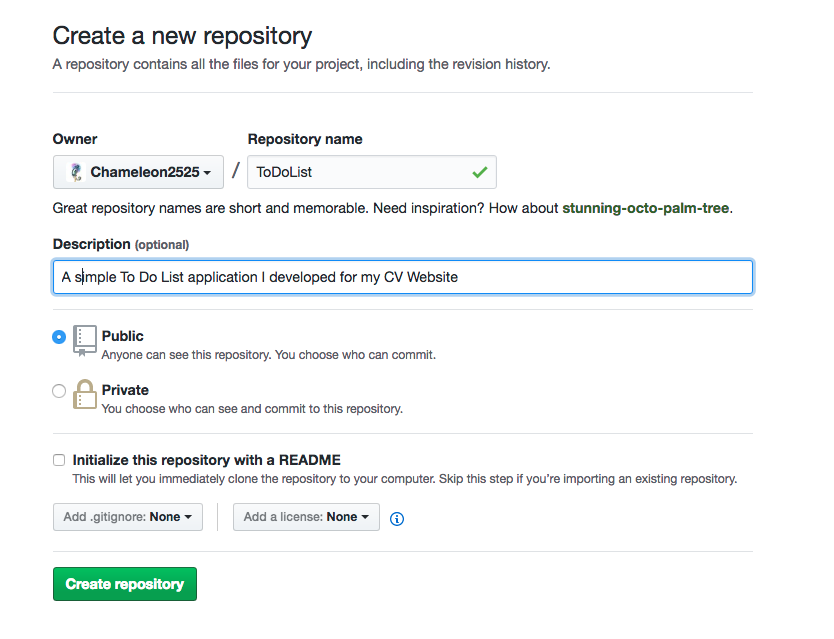Viewport: 834px width, 639px height.
Task: Use the stunning-octo-palm-tree name suggestion
Action: (x=646, y=208)
